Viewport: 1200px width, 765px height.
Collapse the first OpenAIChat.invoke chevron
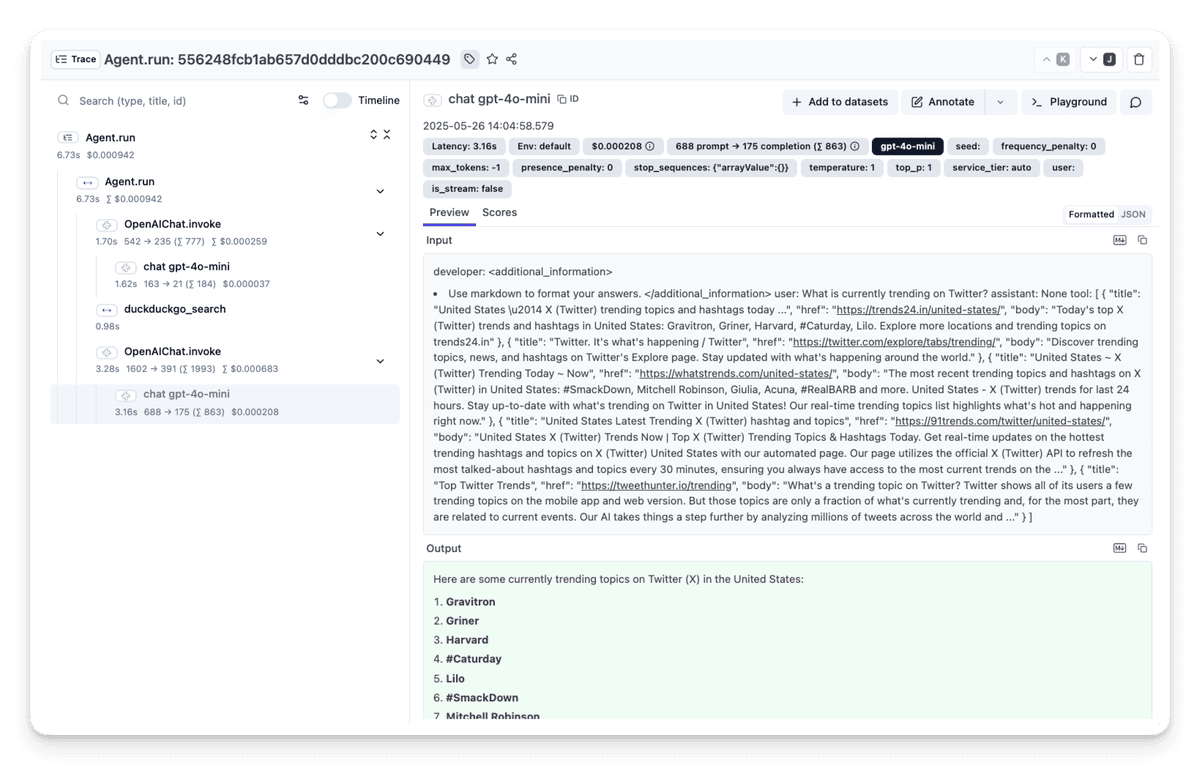pos(380,234)
